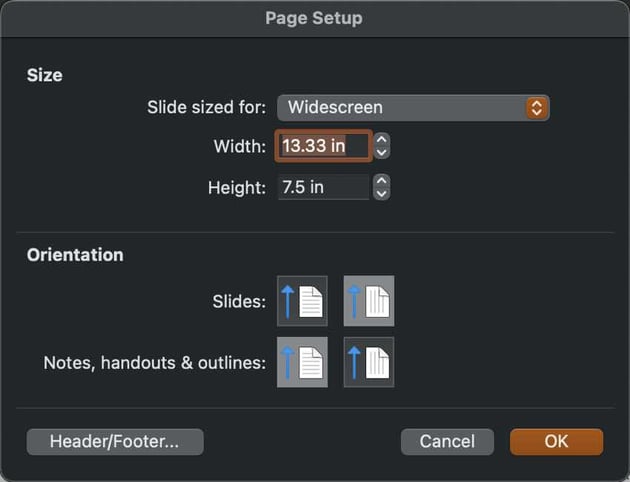Click the Width field showing 13.33 in
This screenshot has width=630, height=482.
pyautogui.click(x=323, y=146)
